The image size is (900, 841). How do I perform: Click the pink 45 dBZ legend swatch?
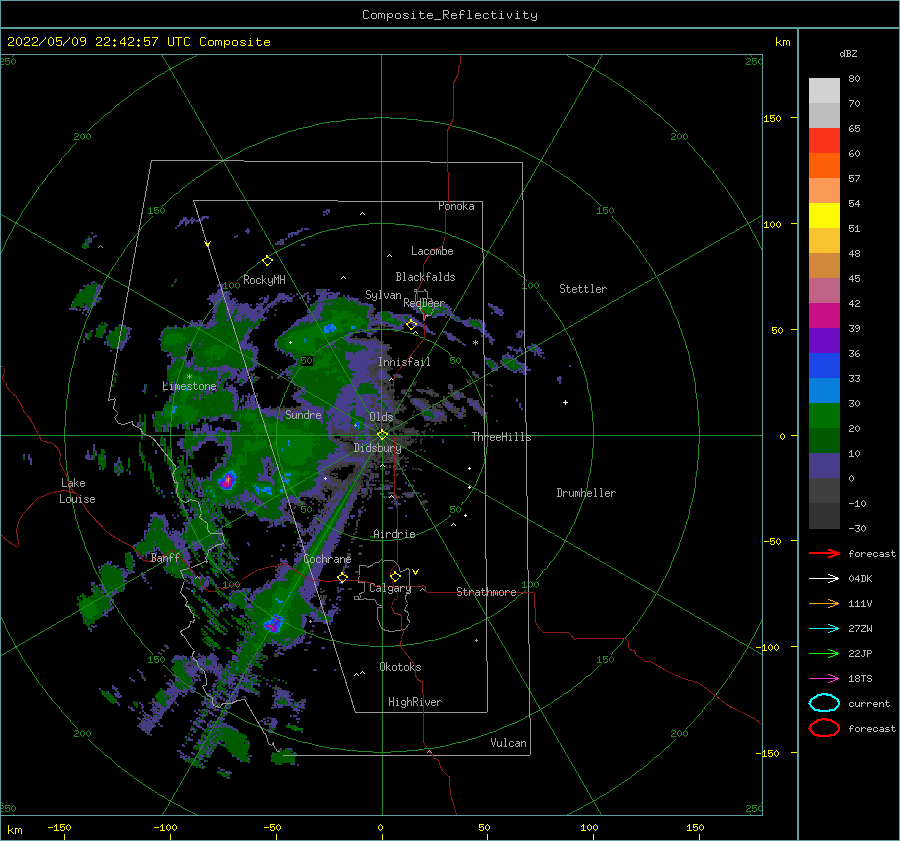click(x=824, y=290)
